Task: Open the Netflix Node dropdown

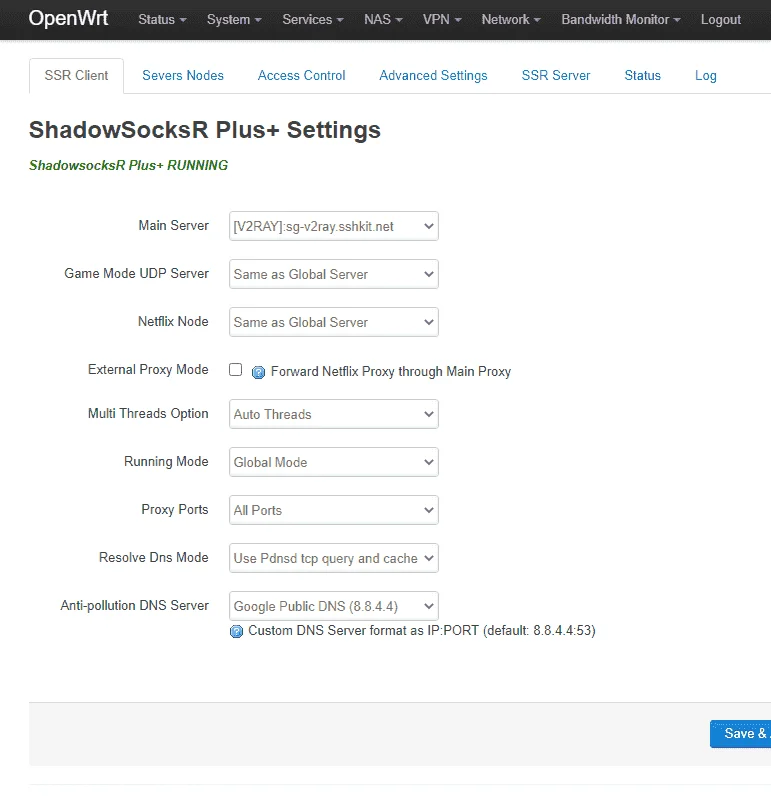Action: [x=334, y=322]
